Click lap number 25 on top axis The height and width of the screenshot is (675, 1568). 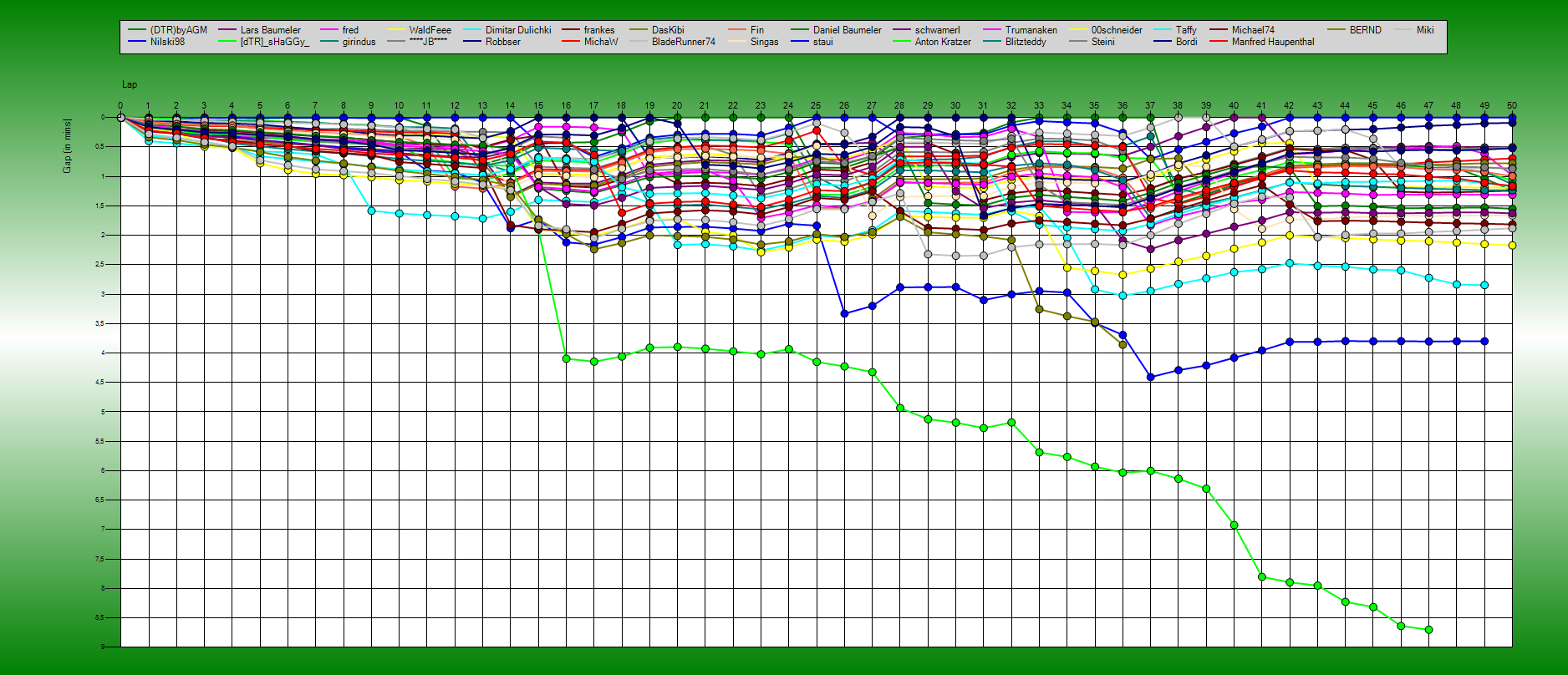click(x=816, y=106)
